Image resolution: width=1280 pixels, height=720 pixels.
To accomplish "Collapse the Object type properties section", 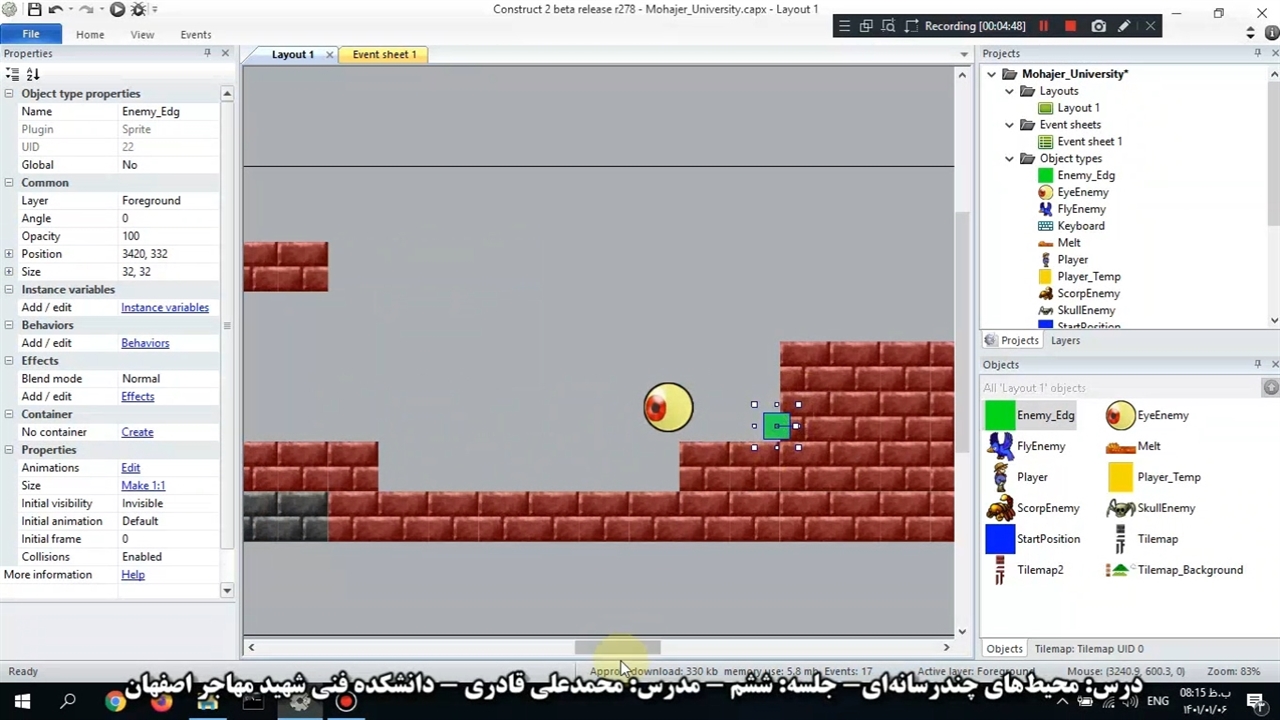I will 9,94.
